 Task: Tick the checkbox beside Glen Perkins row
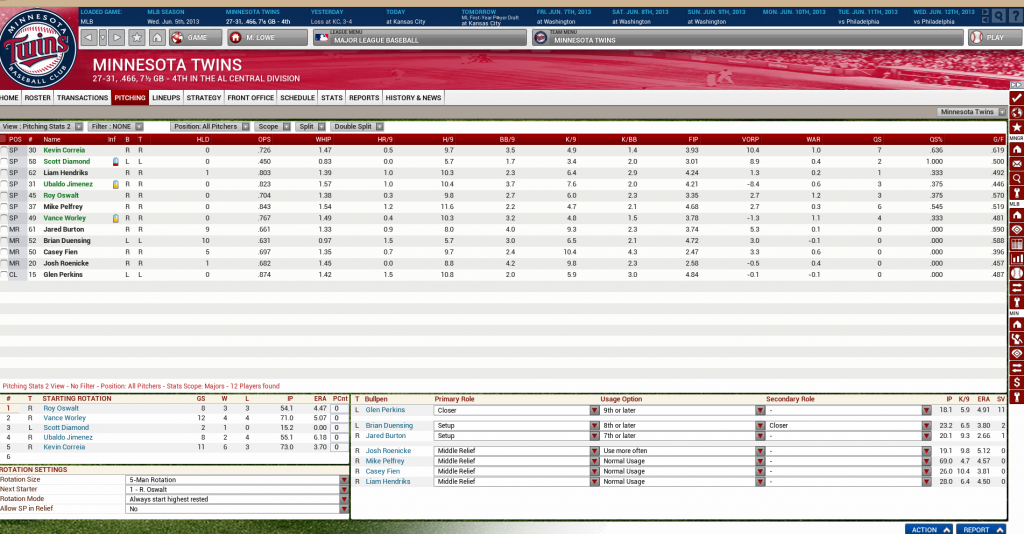point(4,274)
